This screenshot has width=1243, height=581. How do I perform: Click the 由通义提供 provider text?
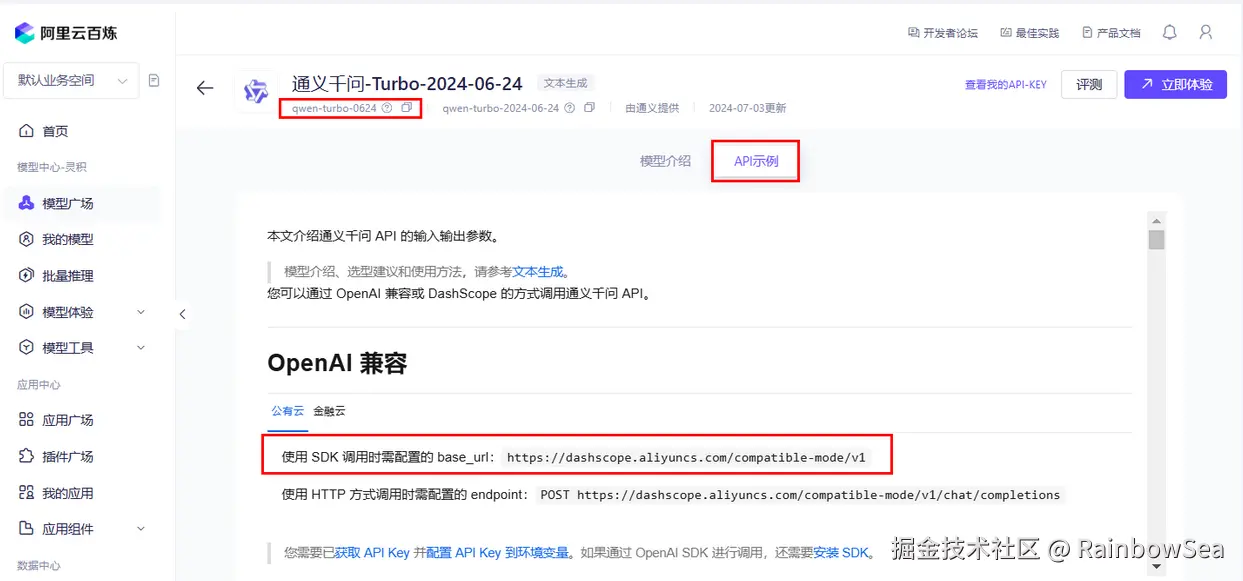click(x=652, y=108)
